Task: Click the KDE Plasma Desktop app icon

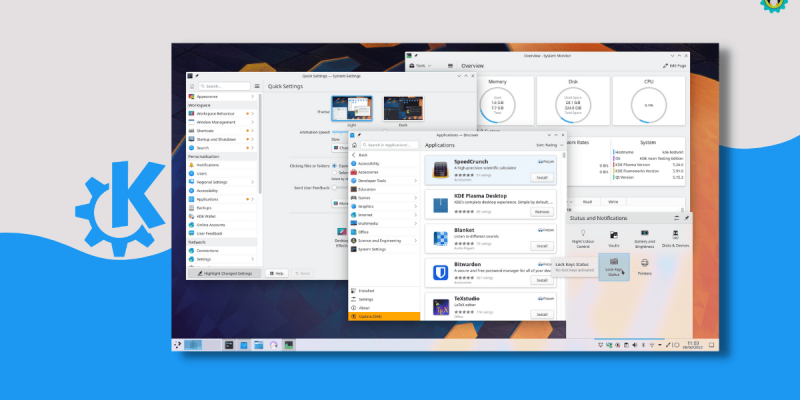Action: coord(440,204)
